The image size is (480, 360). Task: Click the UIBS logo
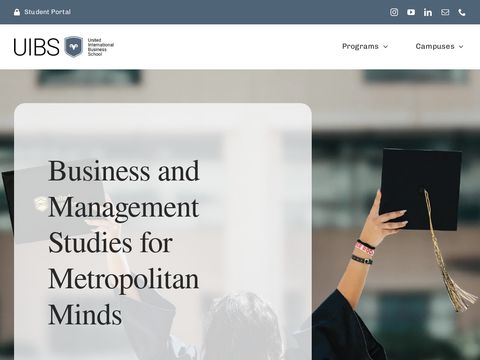[64, 47]
